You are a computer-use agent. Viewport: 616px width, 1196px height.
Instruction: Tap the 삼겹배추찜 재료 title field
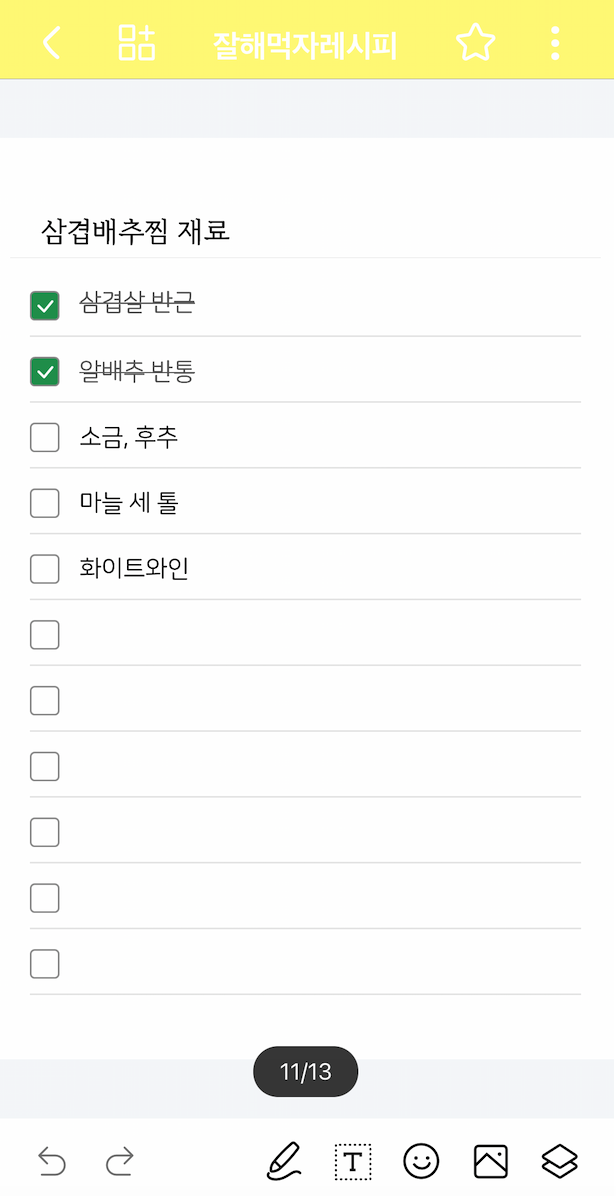(136, 232)
